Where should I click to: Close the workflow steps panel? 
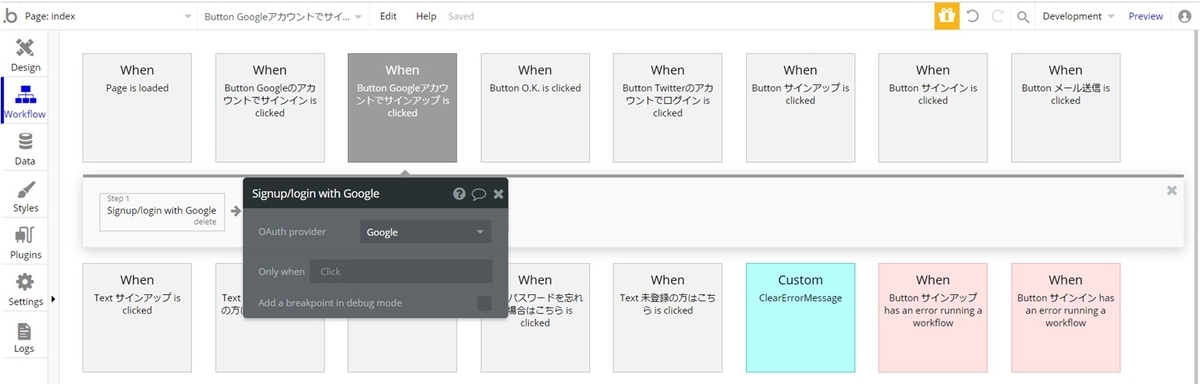click(x=1172, y=190)
